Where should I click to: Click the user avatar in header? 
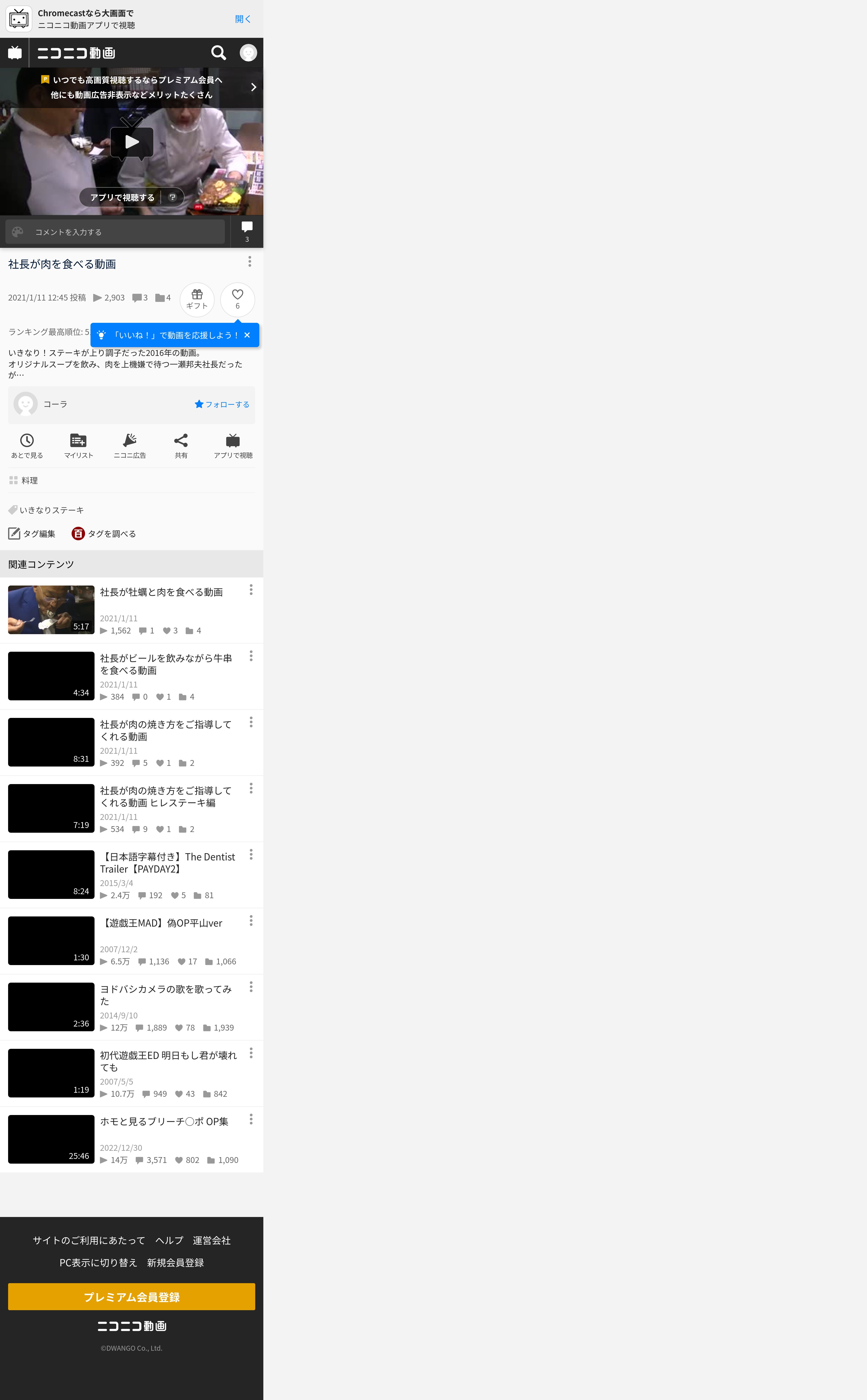pos(248,53)
